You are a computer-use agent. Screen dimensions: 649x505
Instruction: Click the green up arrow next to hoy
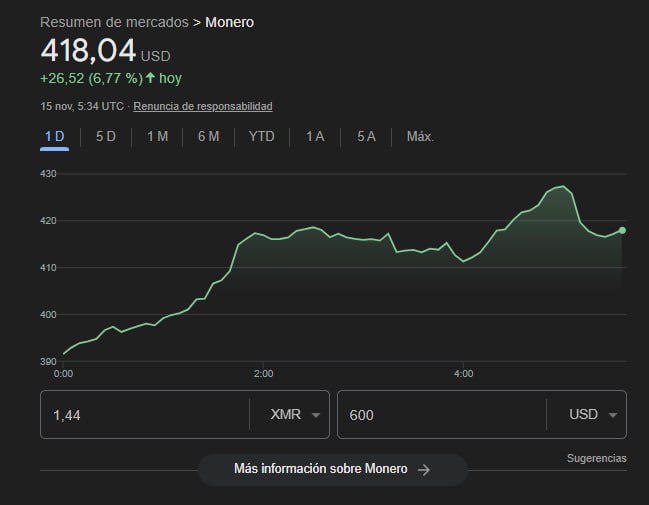click(x=150, y=77)
